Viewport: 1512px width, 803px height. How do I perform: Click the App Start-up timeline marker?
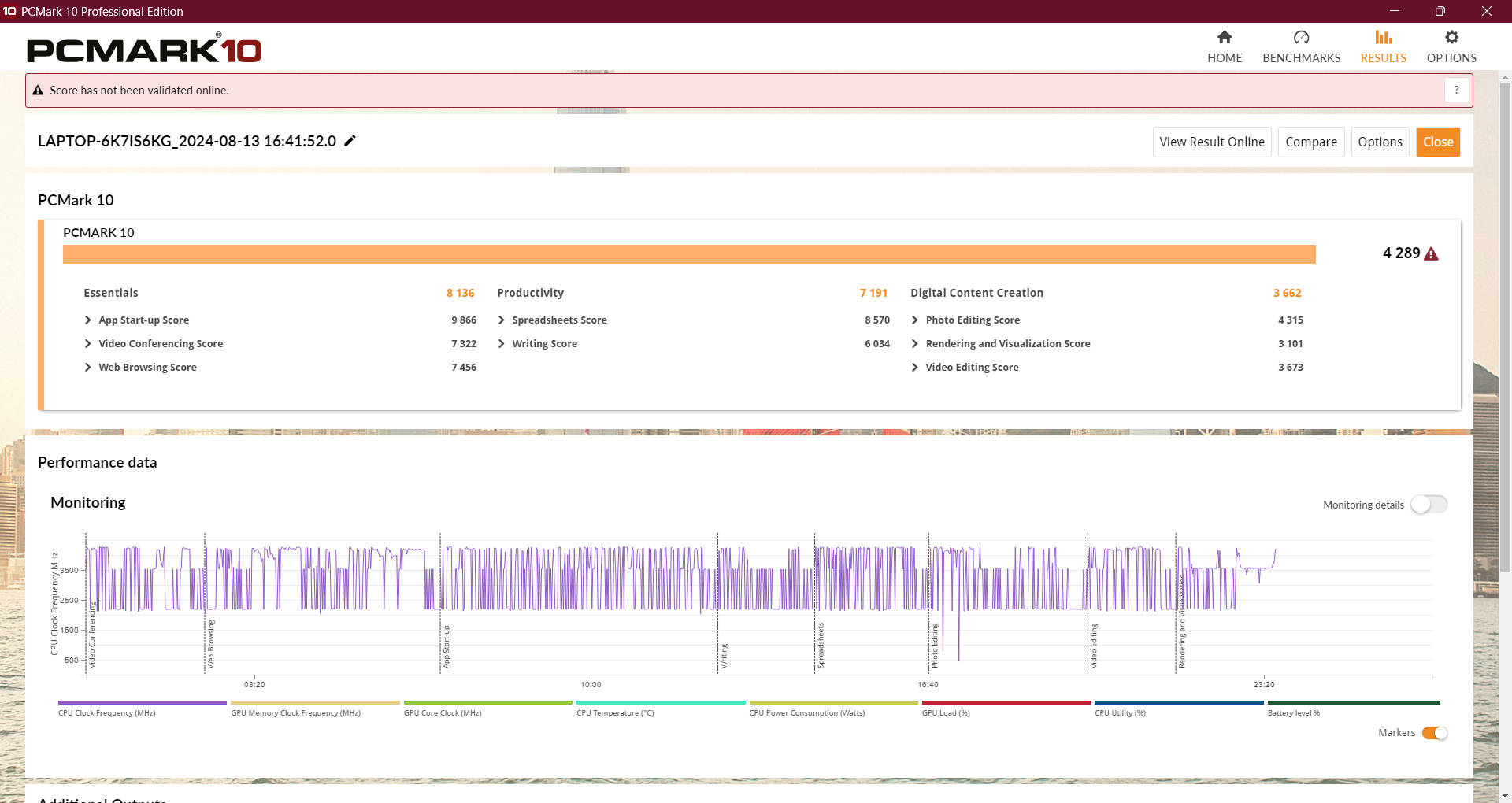click(446, 647)
